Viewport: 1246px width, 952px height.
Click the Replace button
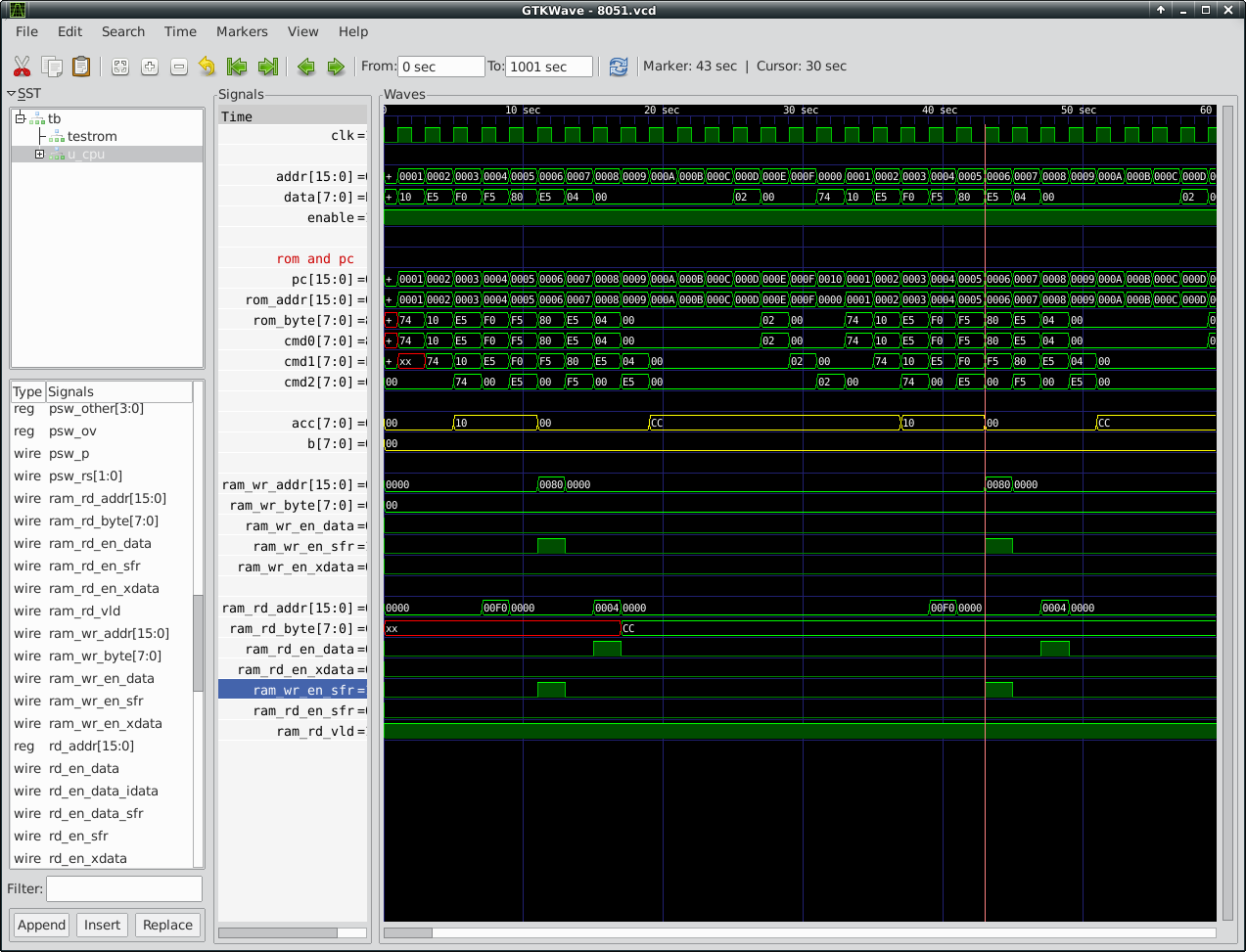click(167, 925)
